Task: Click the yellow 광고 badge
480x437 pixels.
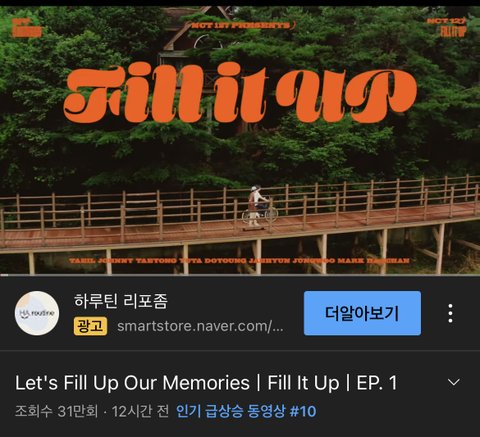Action: tap(90, 326)
